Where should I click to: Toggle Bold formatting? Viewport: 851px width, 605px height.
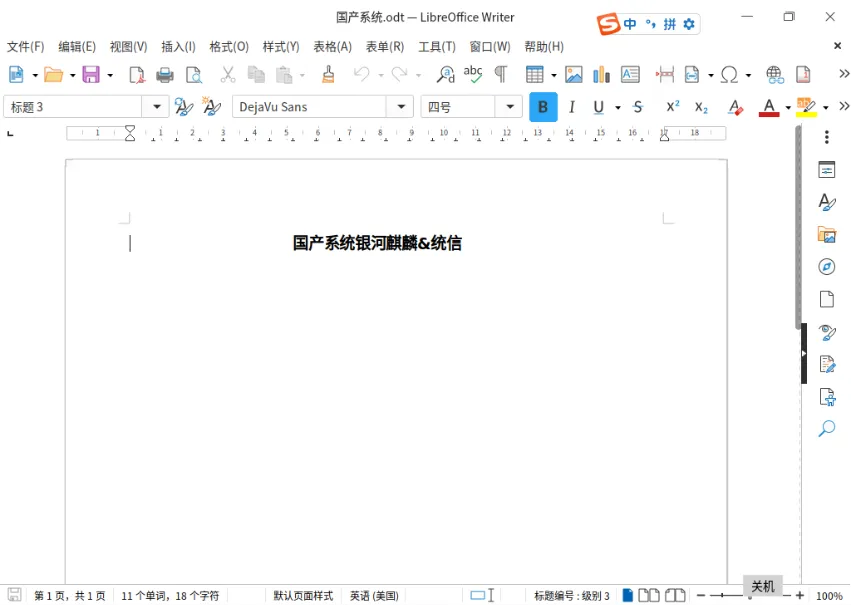[x=543, y=107]
